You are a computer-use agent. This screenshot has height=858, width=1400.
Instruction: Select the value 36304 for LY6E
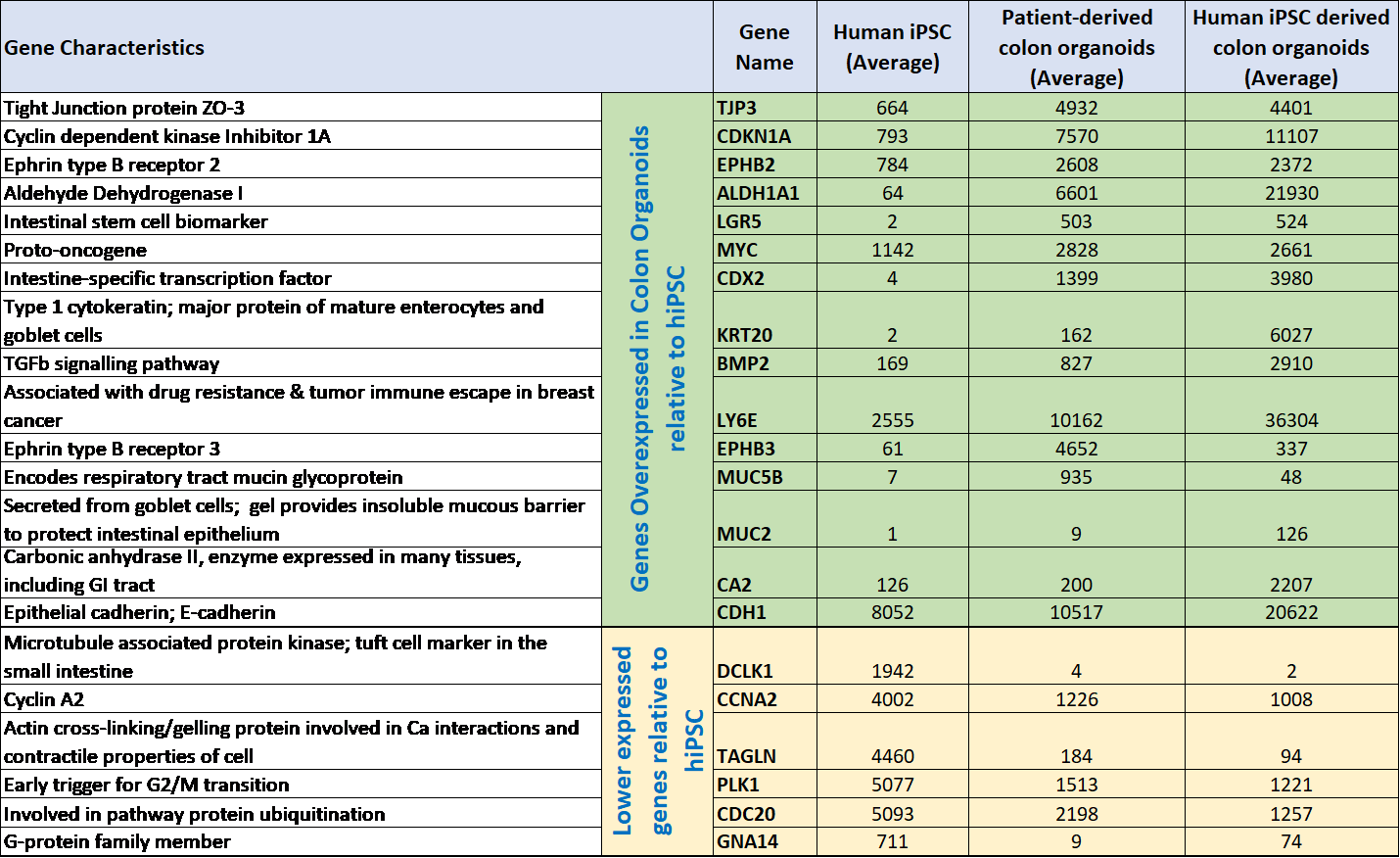tap(1290, 418)
